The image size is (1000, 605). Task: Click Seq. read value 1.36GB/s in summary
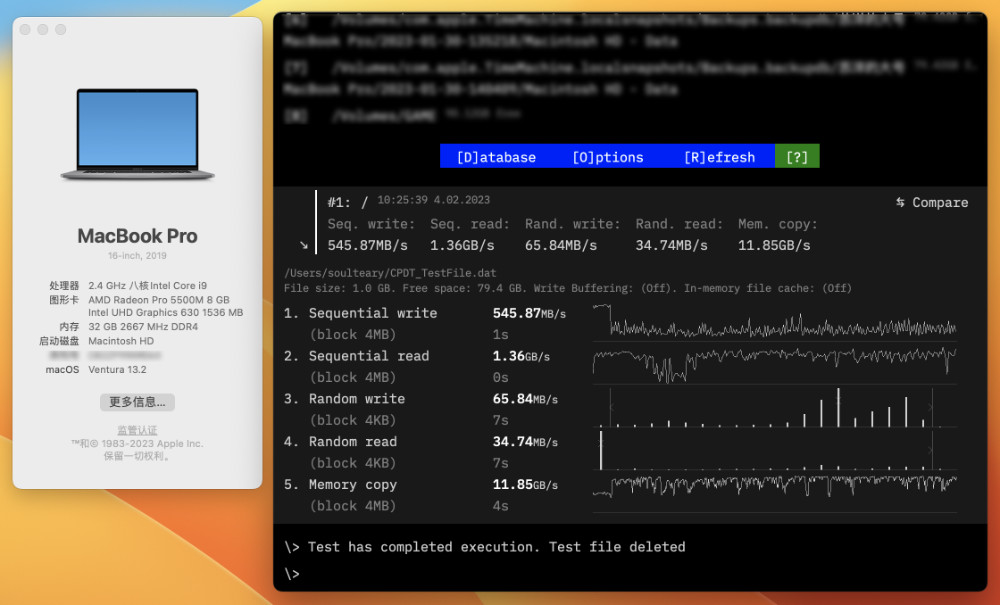(x=462, y=245)
